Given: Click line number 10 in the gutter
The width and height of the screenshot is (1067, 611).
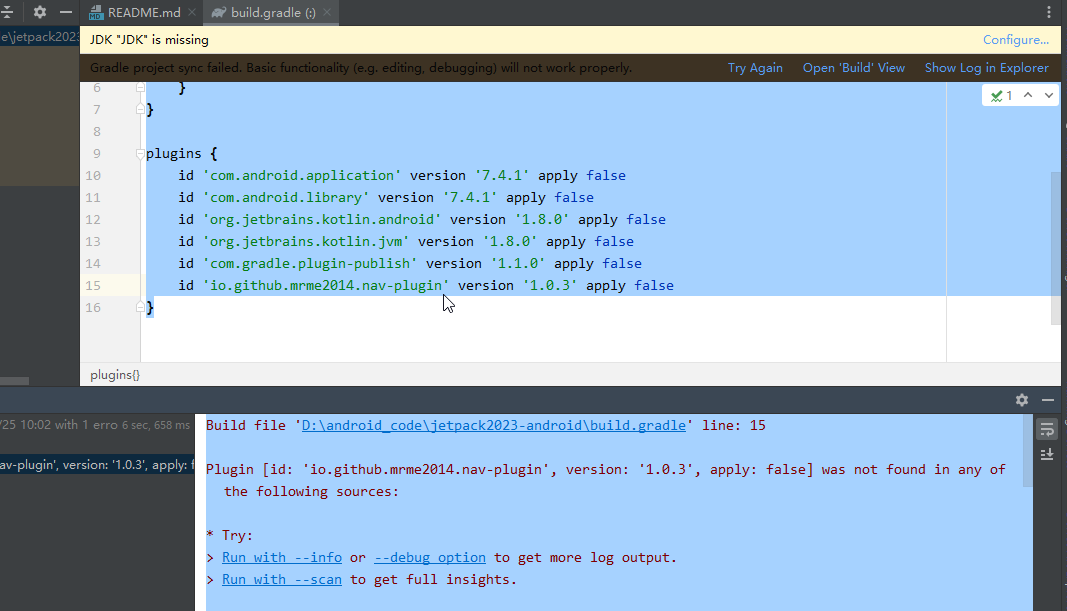Looking at the screenshot, I should click(x=93, y=176).
